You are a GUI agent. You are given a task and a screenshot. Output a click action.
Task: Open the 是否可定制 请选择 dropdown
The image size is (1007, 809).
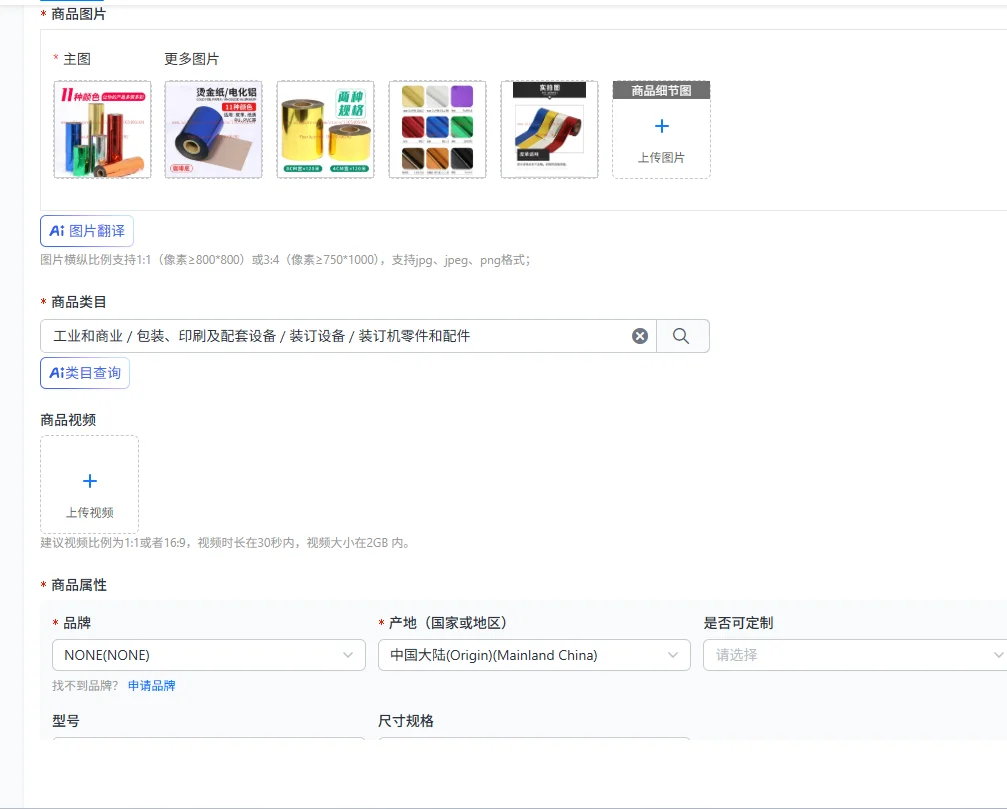(x=856, y=655)
